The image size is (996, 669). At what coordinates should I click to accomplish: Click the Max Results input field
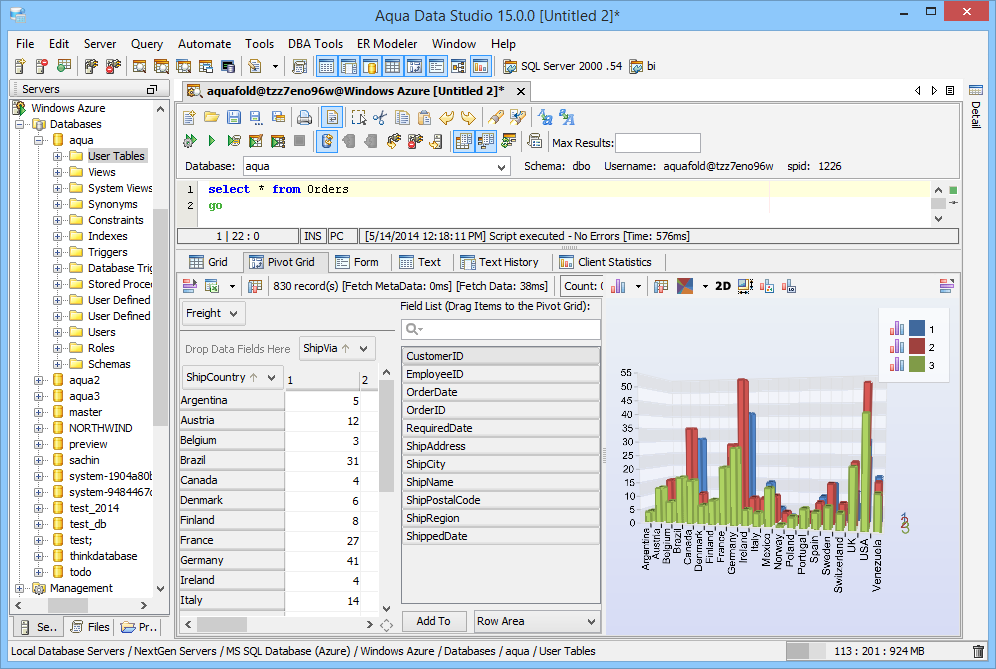click(658, 143)
